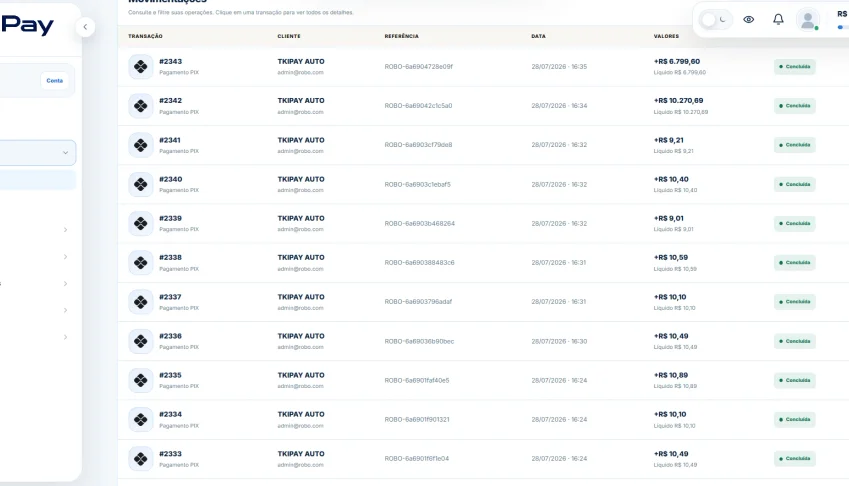Open the user profile avatar
The image size is (849, 486).
point(807,20)
